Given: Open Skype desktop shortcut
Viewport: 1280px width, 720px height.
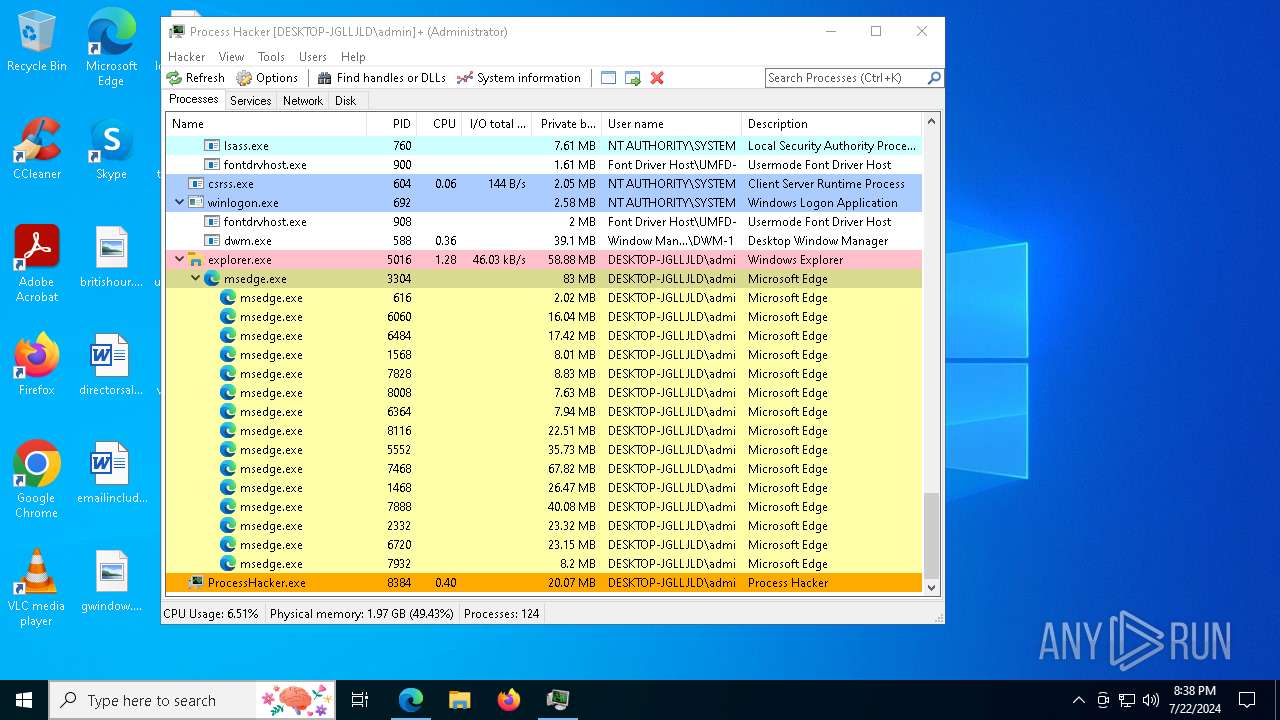Looking at the screenshot, I should 111,149.
